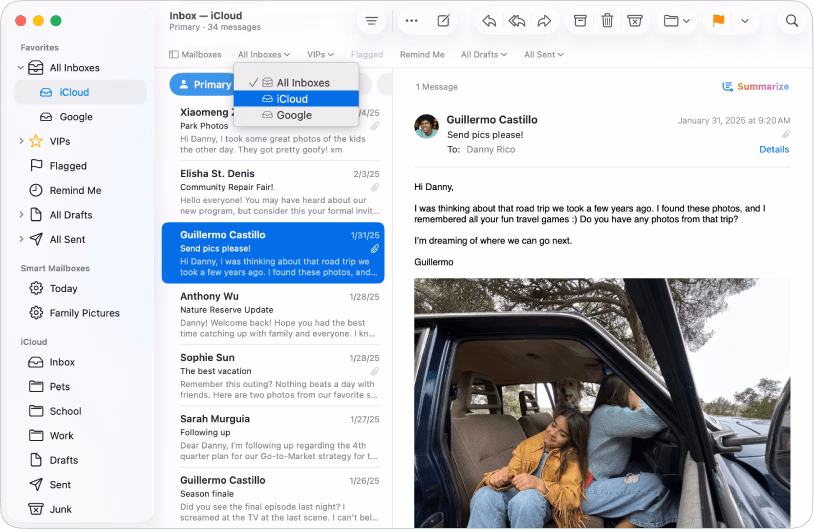
Task: Click attachment paperclip in message header
Action: coord(786,135)
